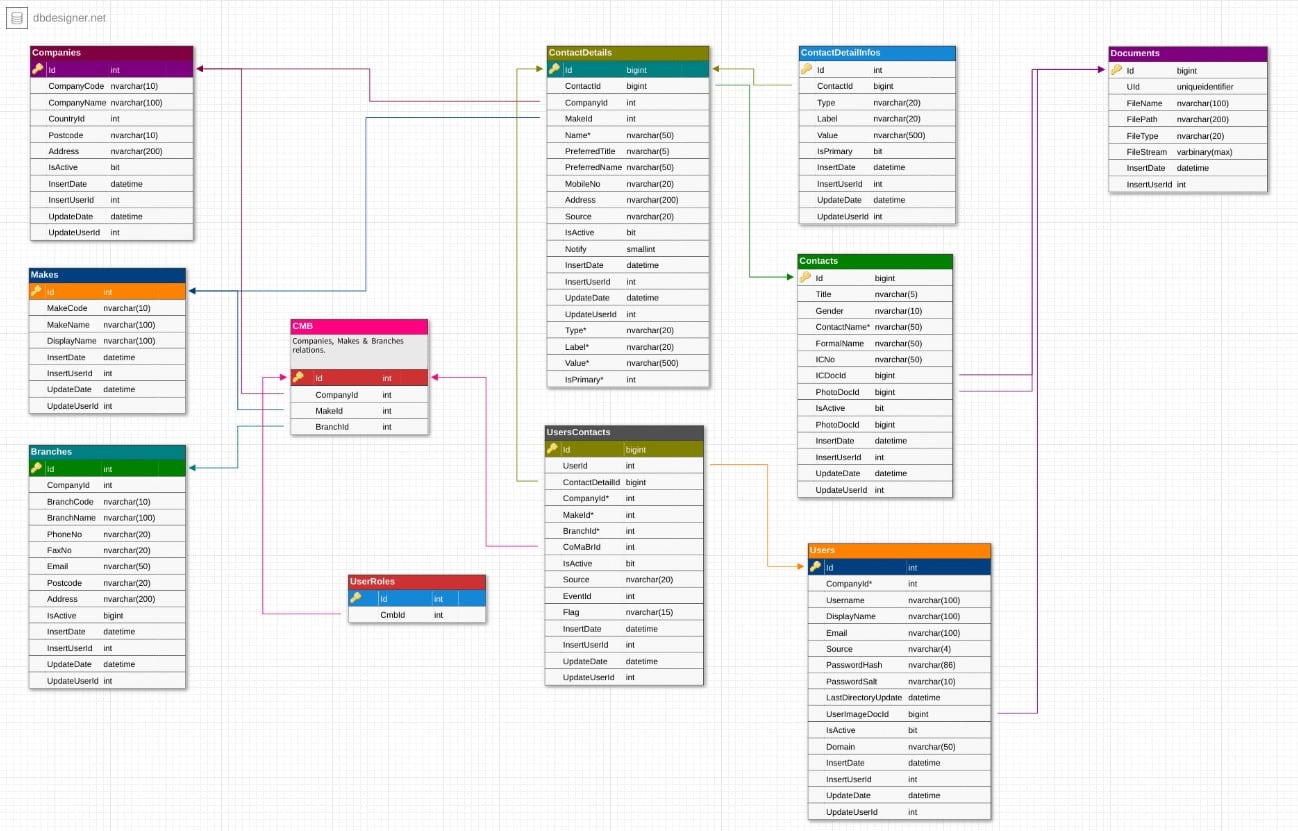Click LastDirectoryUpdate field in Users table
Viewport: 1298px width, 831px height.
pyautogui.click(x=899, y=697)
